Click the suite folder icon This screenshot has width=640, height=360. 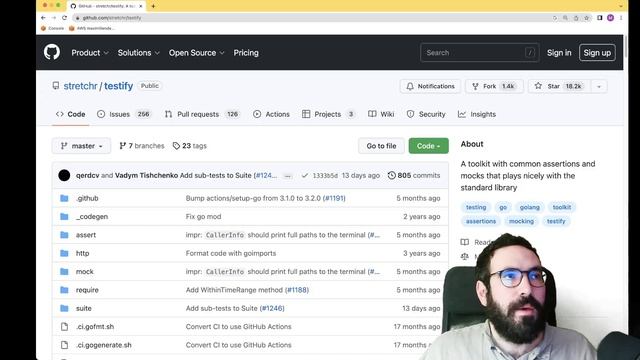pos(64,308)
